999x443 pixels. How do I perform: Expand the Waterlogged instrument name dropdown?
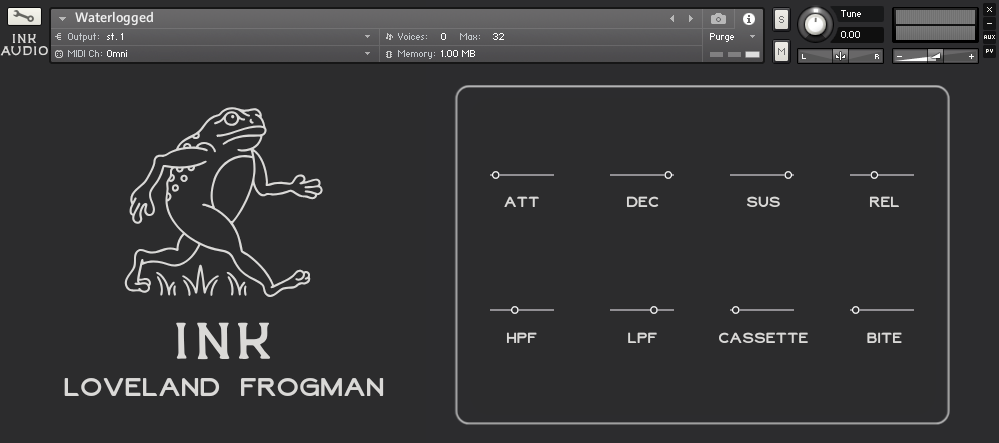pos(62,19)
